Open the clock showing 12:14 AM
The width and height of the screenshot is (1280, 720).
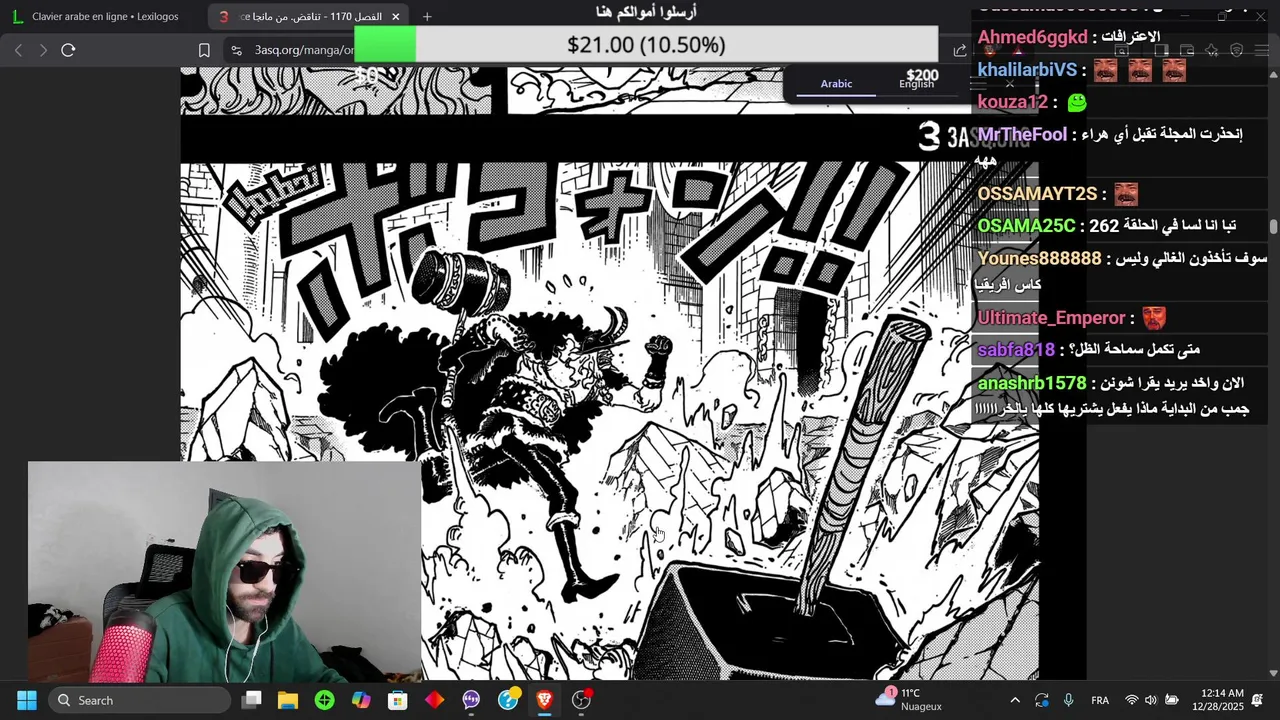(x=1217, y=699)
